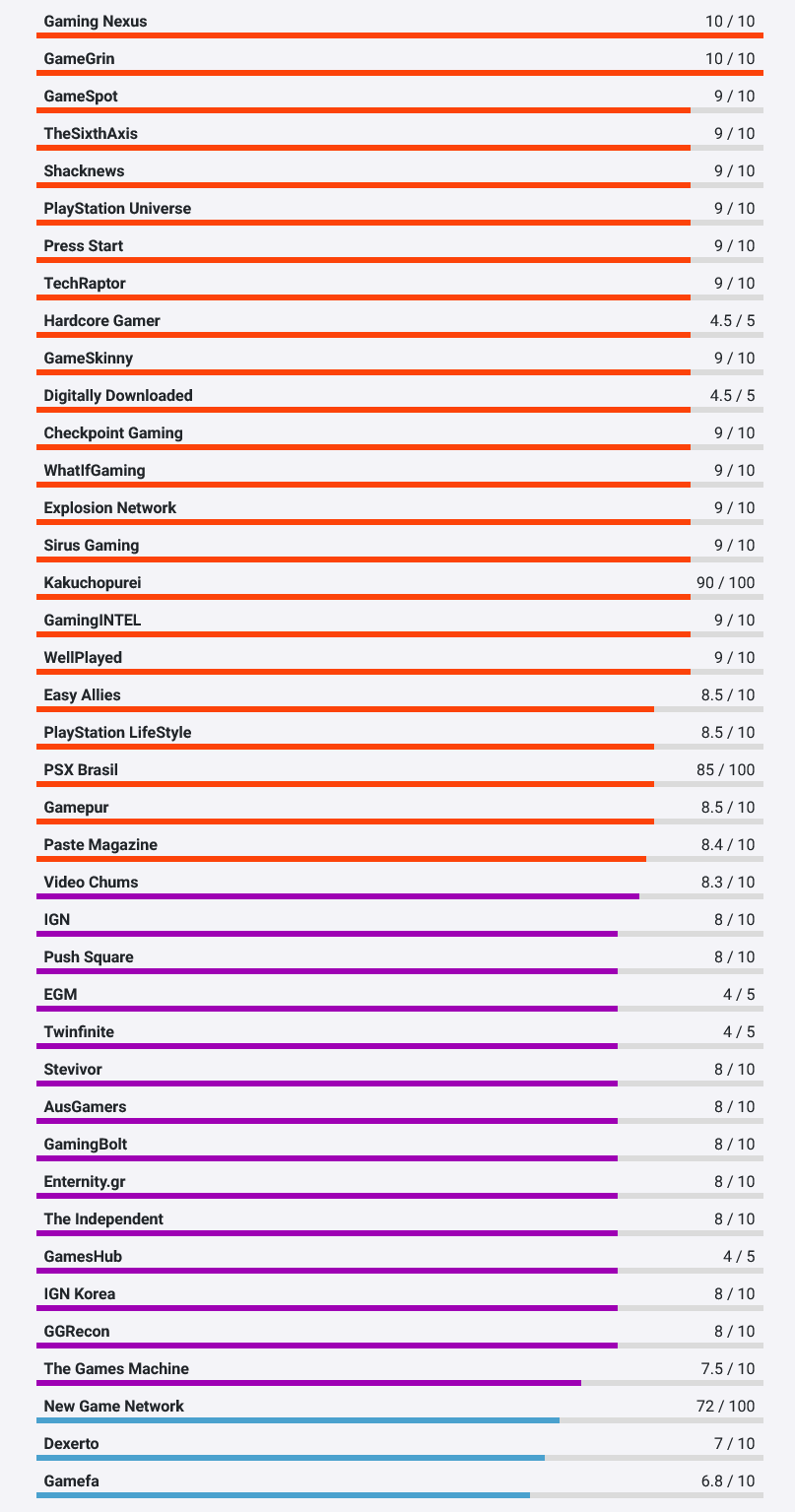Click the Digitally Downloaded outlet name
The width and height of the screenshot is (795, 1512).
[x=118, y=396]
